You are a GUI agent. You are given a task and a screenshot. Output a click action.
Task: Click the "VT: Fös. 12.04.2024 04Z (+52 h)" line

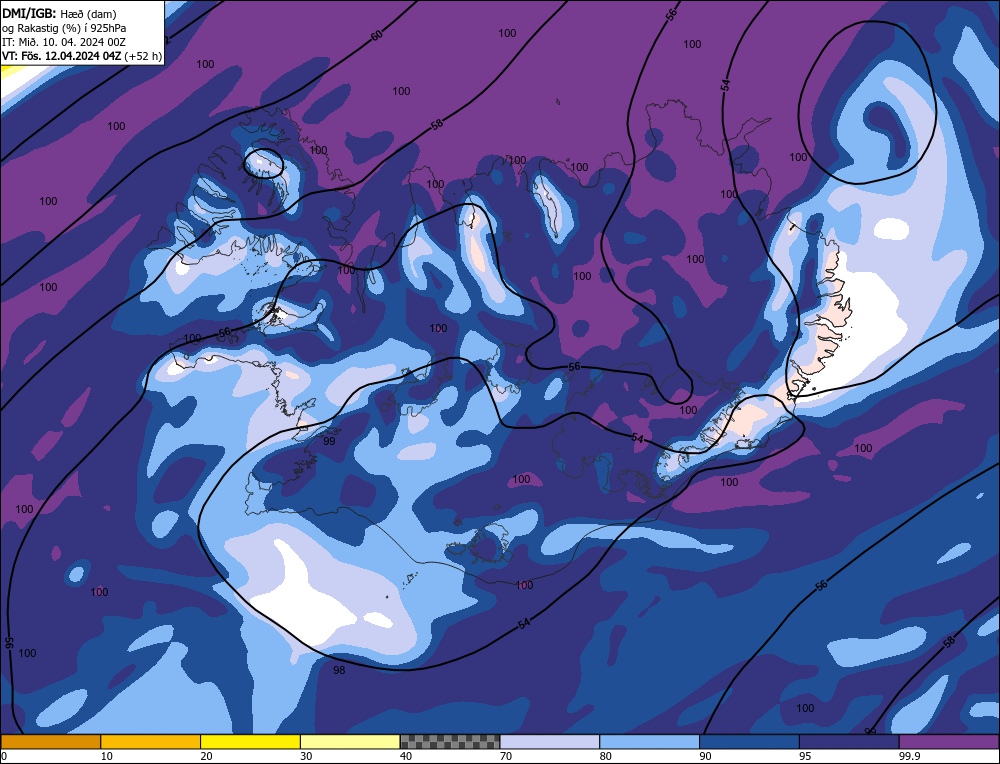coord(82,56)
